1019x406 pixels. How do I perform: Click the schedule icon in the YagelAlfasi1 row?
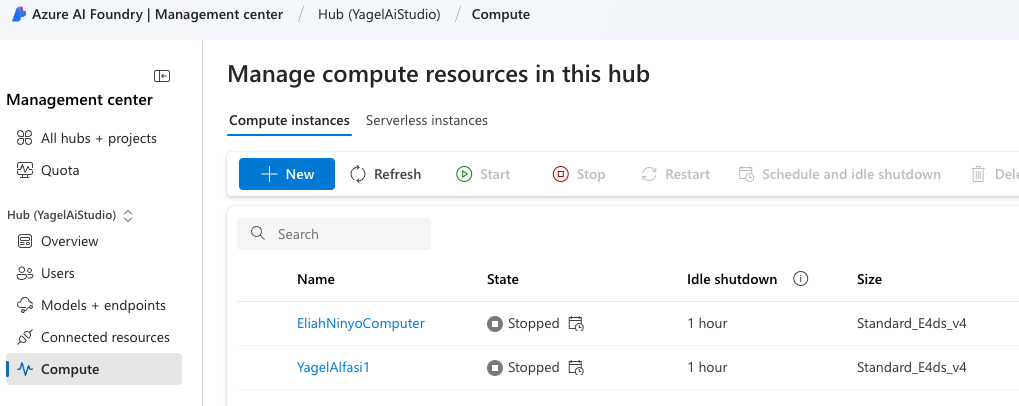(576, 368)
